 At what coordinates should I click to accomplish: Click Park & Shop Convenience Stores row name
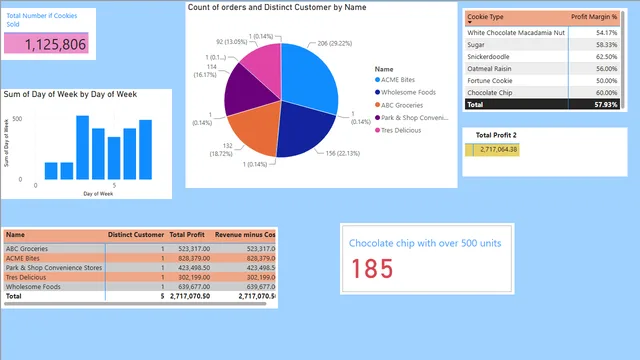point(54,268)
